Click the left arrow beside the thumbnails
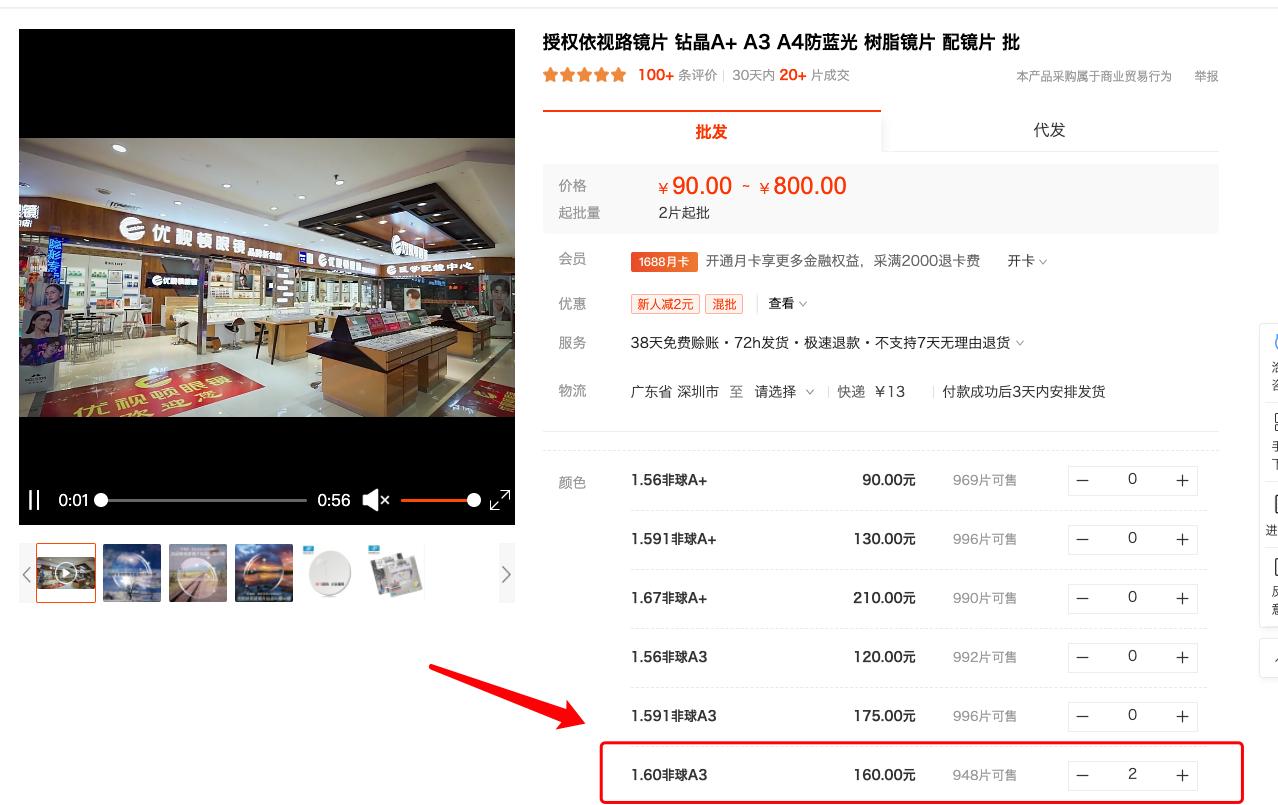Viewport: 1278px width, 805px height. click(x=27, y=572)
